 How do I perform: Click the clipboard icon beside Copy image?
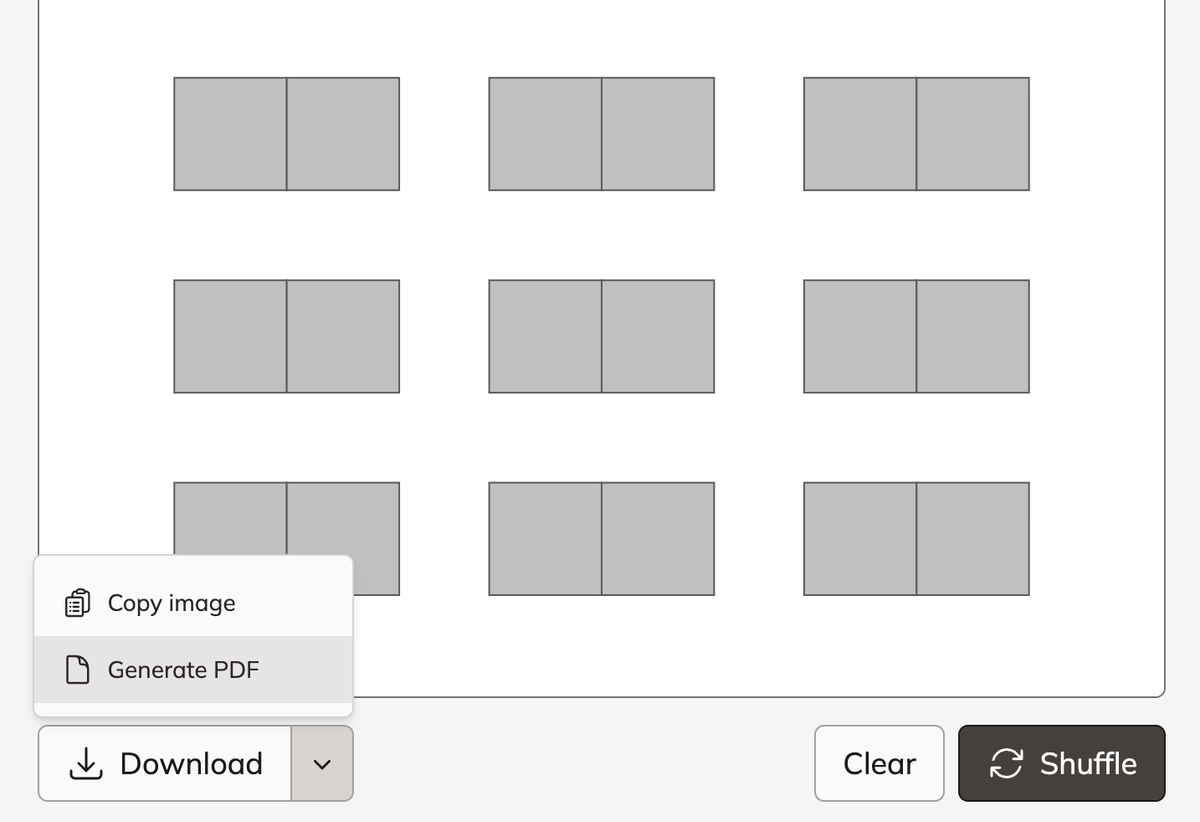point(76,602)
